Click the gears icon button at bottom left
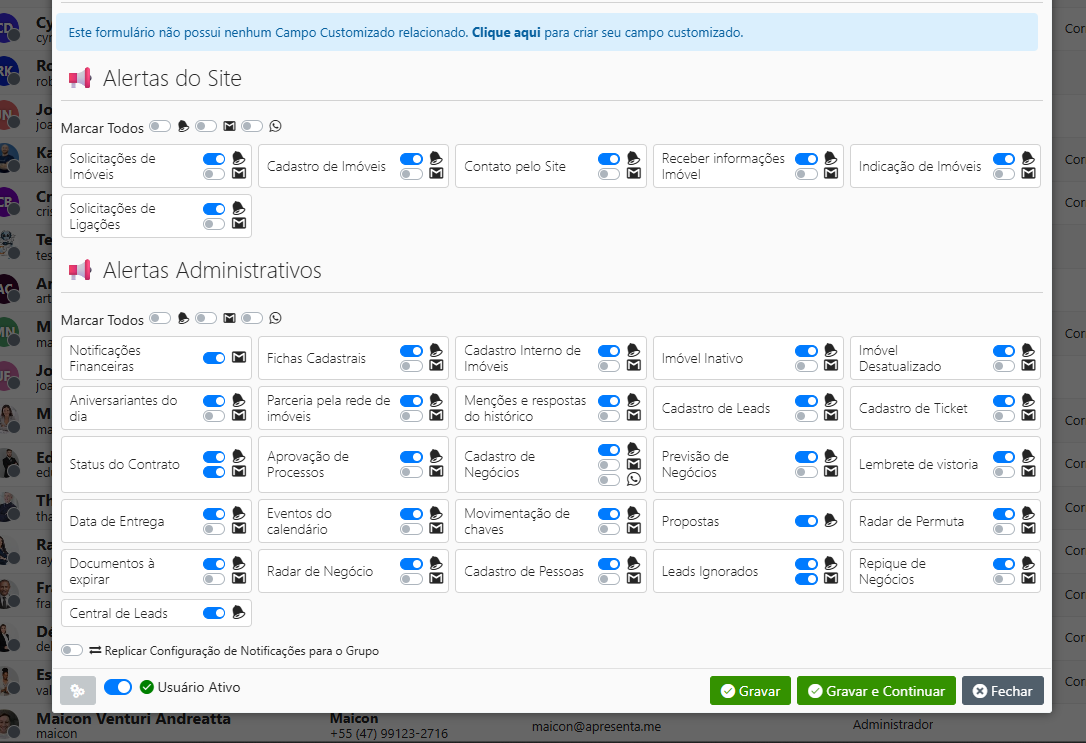 [78, 691]
